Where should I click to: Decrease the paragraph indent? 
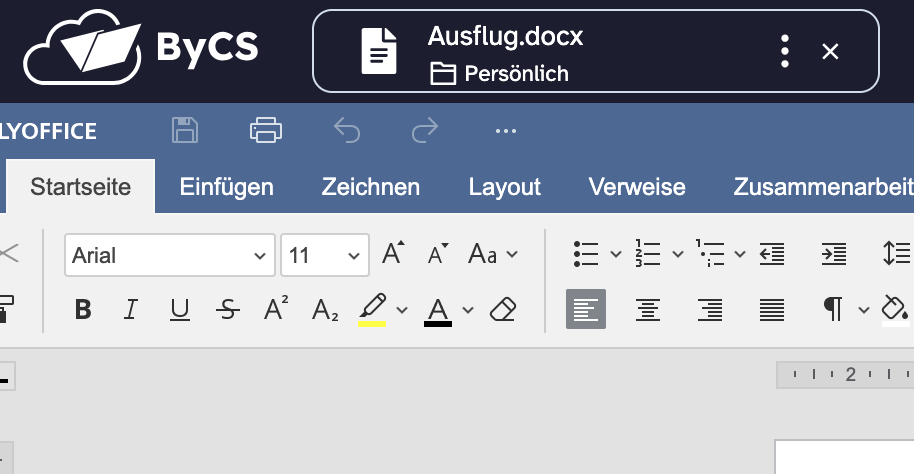(x=771, y=254)
